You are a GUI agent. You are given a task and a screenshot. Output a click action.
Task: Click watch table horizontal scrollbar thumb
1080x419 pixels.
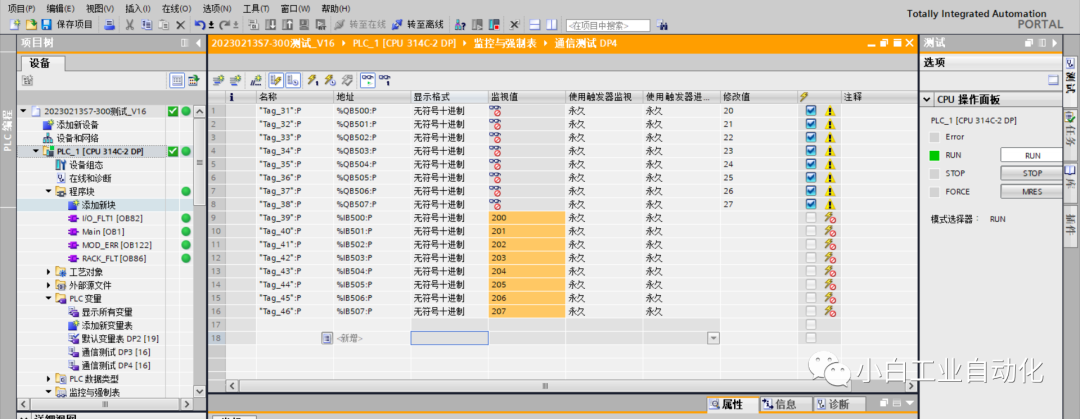(545, 386)
